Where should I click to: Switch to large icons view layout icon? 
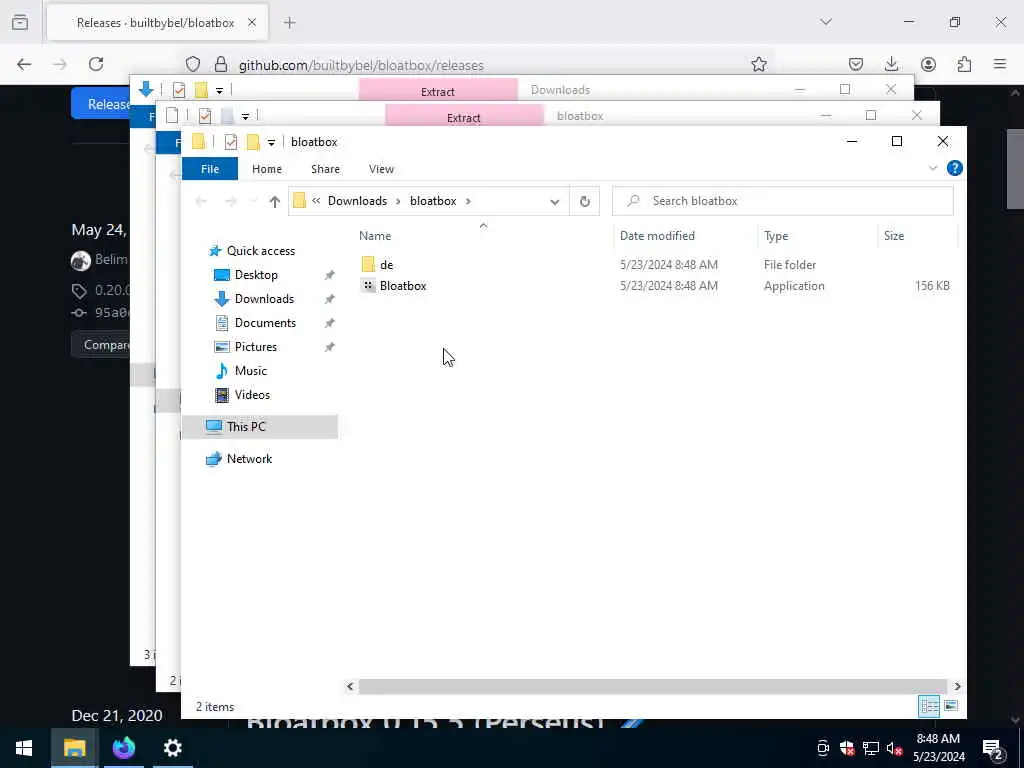951,706
